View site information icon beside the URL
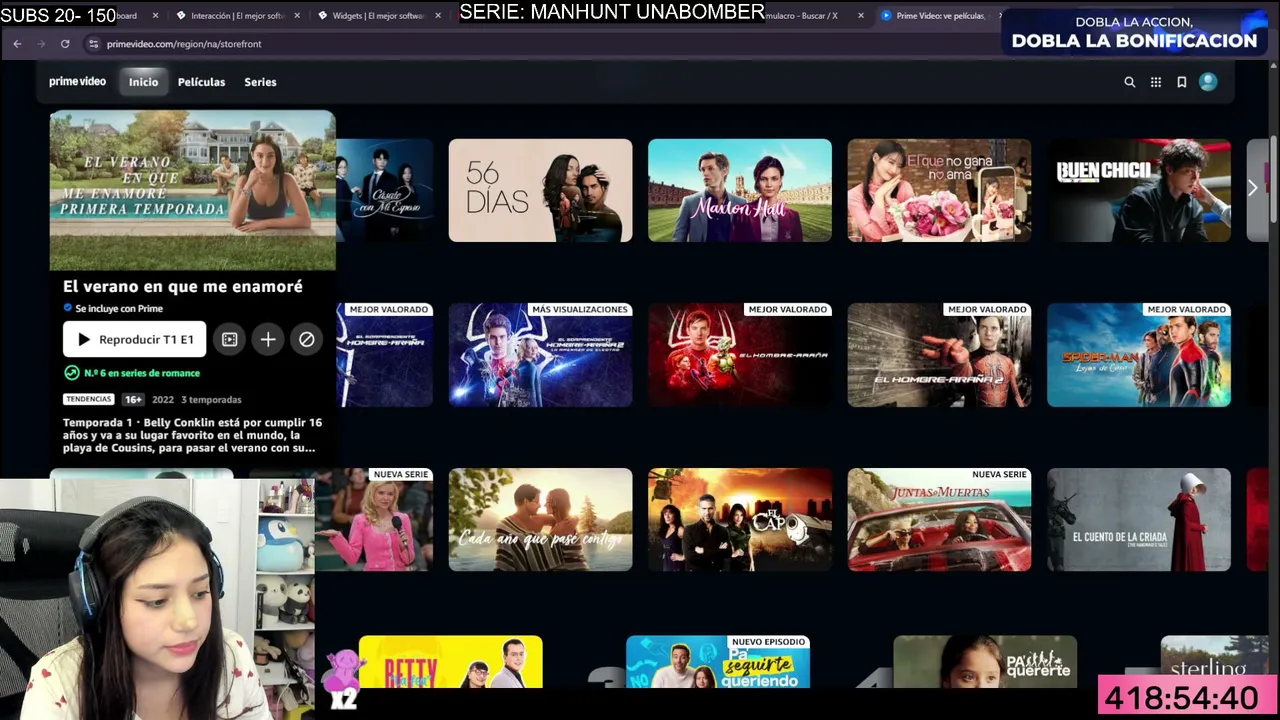1280x720 pixels. pyautogui.click(x=94, y=44)
